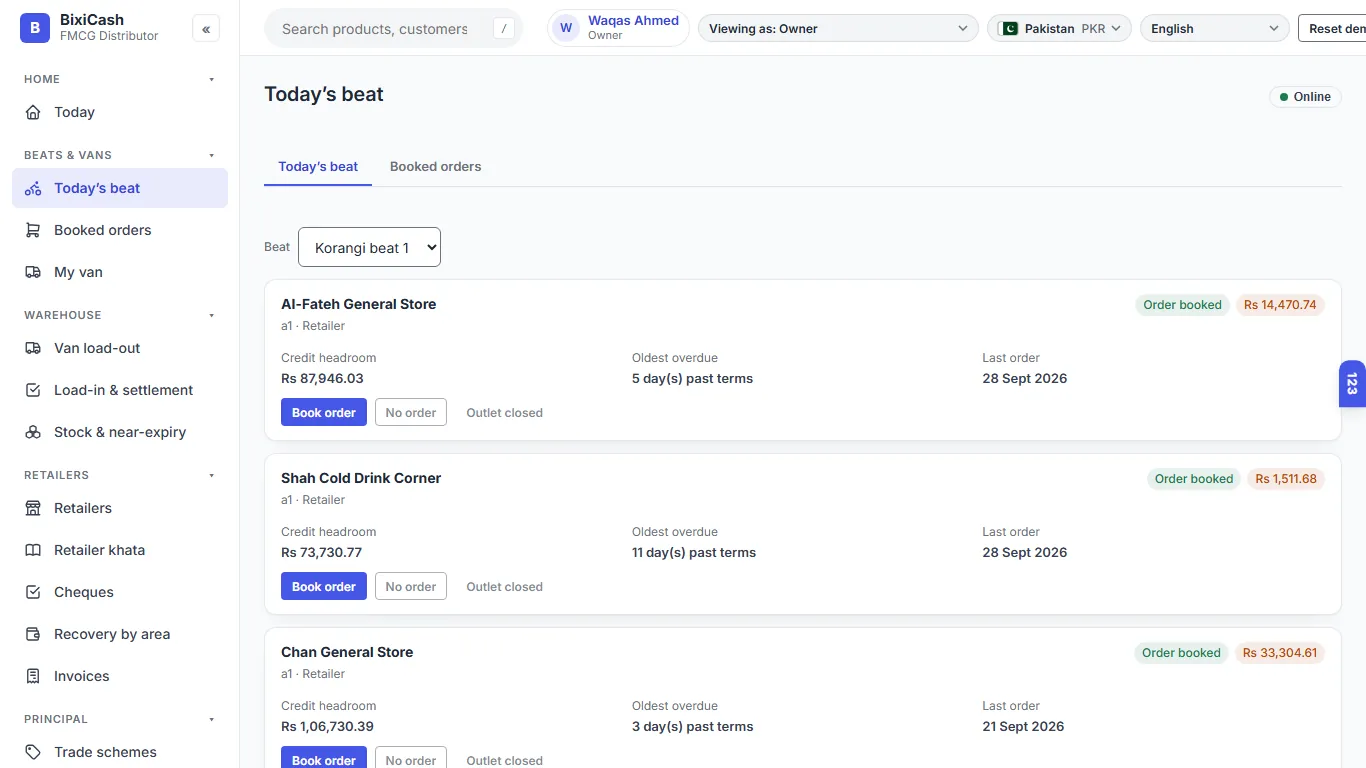The image size is (1366, 768).
Task: Open the Viewing as: Owner dropdown
Action: click(x=838, y=29)
